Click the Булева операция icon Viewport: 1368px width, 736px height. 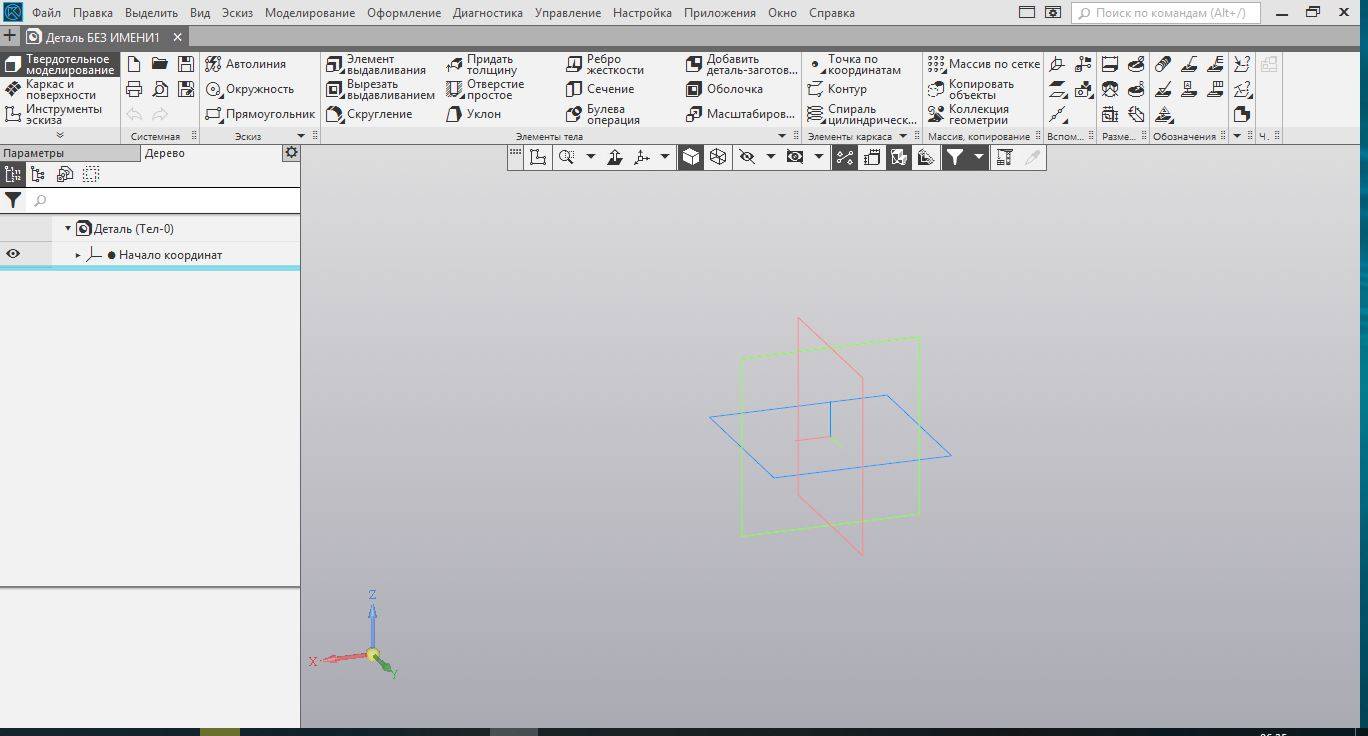click(x=574, y=114)
